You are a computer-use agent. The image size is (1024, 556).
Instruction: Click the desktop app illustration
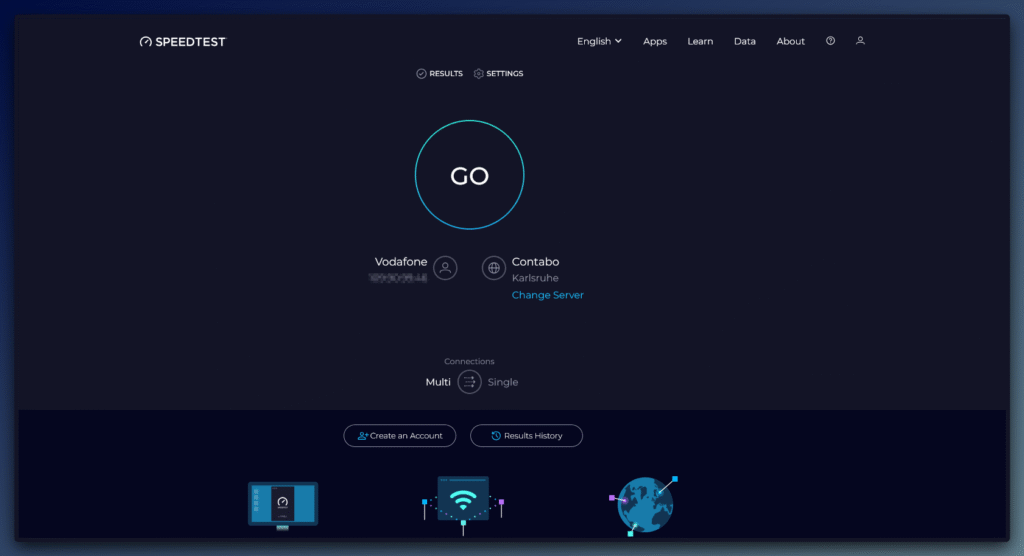point(282,504)
